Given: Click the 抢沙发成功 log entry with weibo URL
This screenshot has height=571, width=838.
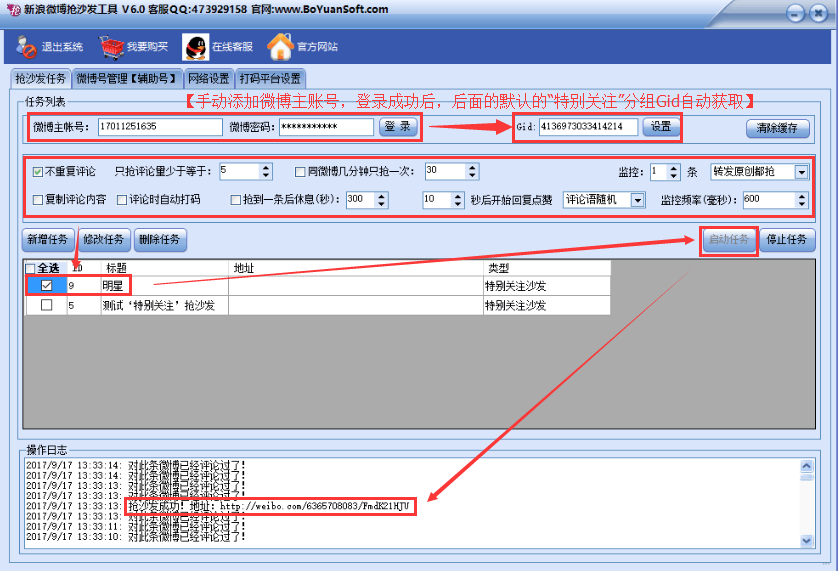Looking at the screenshot, I should point(270,506).
